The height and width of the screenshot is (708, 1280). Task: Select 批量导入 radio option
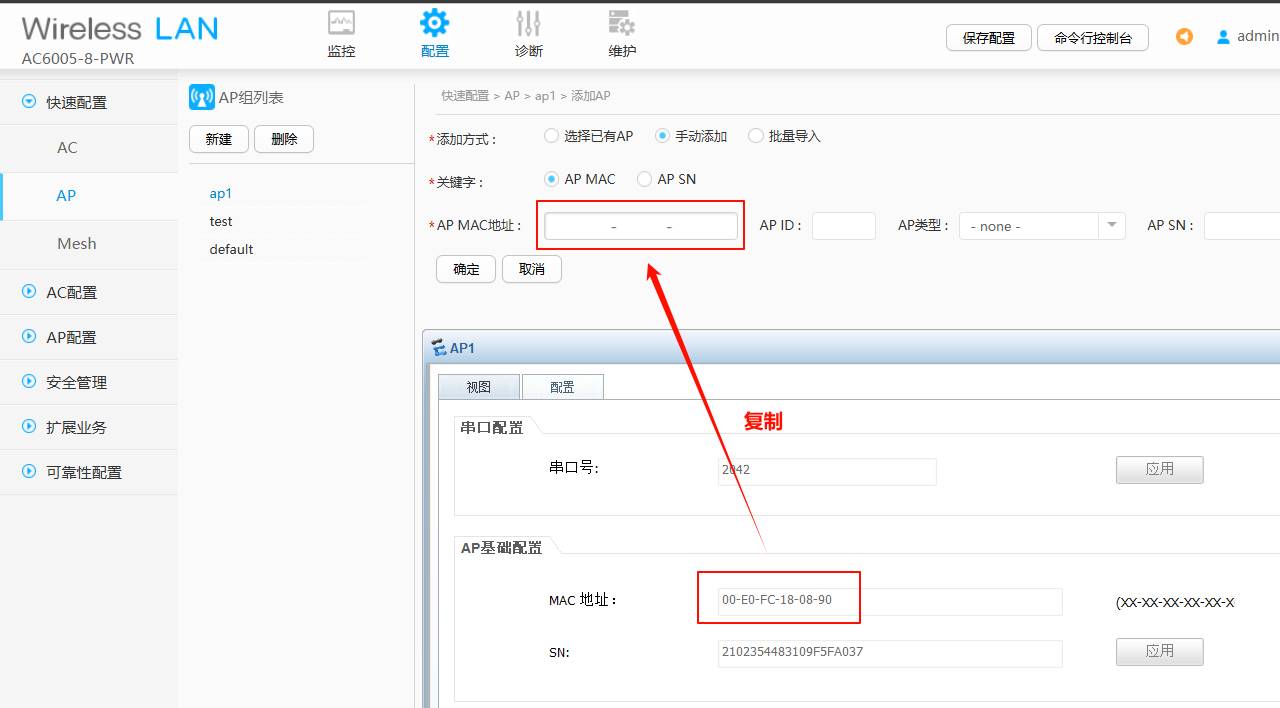755,135
